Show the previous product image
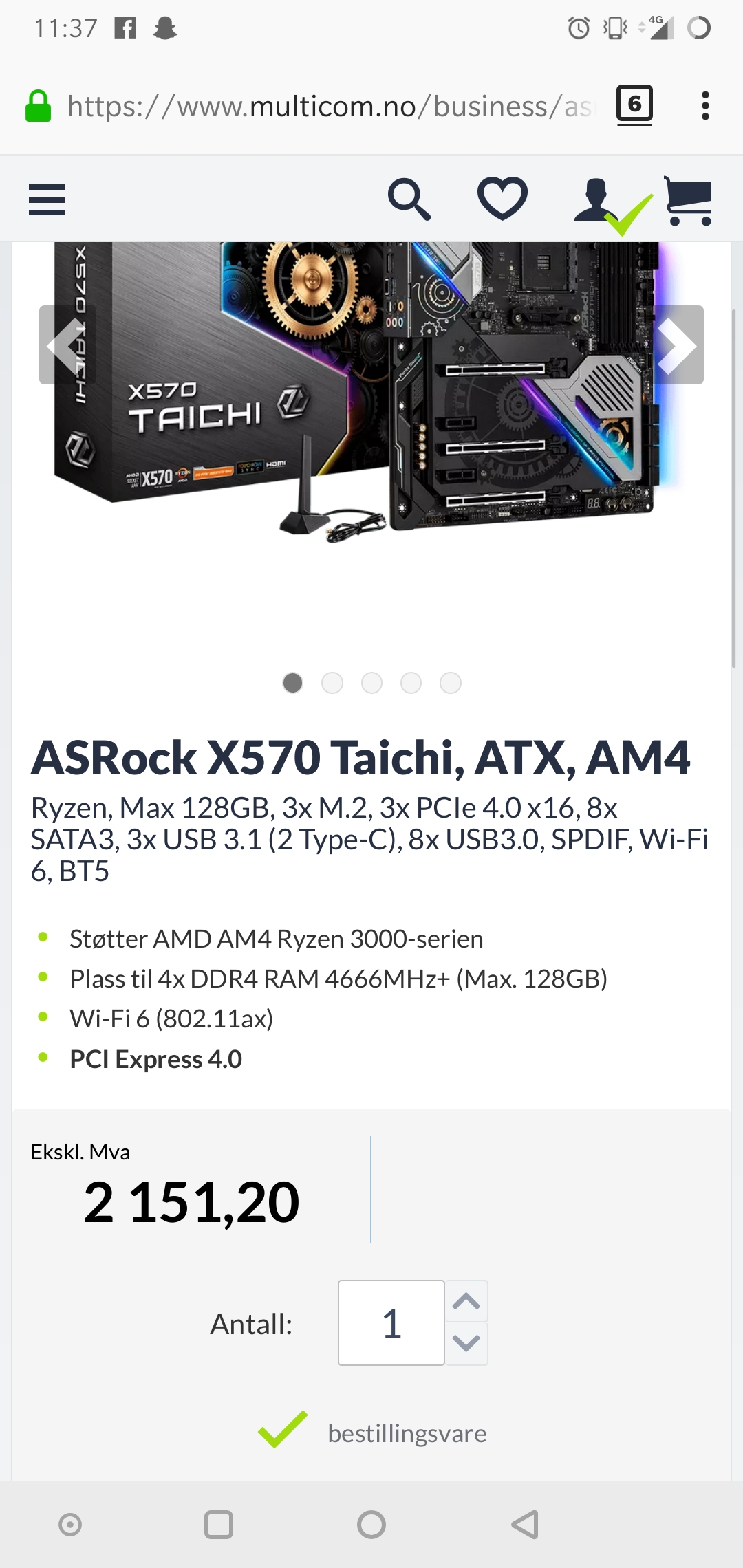The height and width of the screenshot is (1568, 743). 65,345
